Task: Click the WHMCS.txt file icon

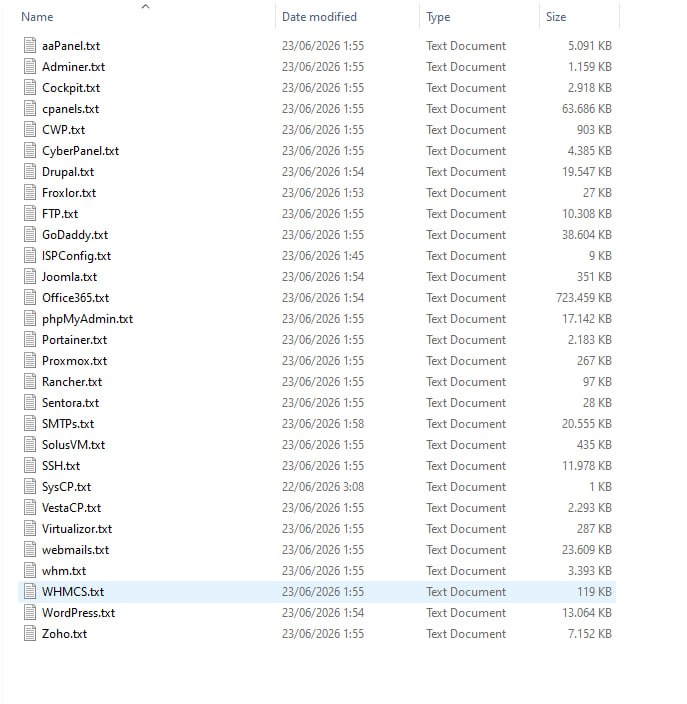Action: pyautogui.click(x=30, y=591)
